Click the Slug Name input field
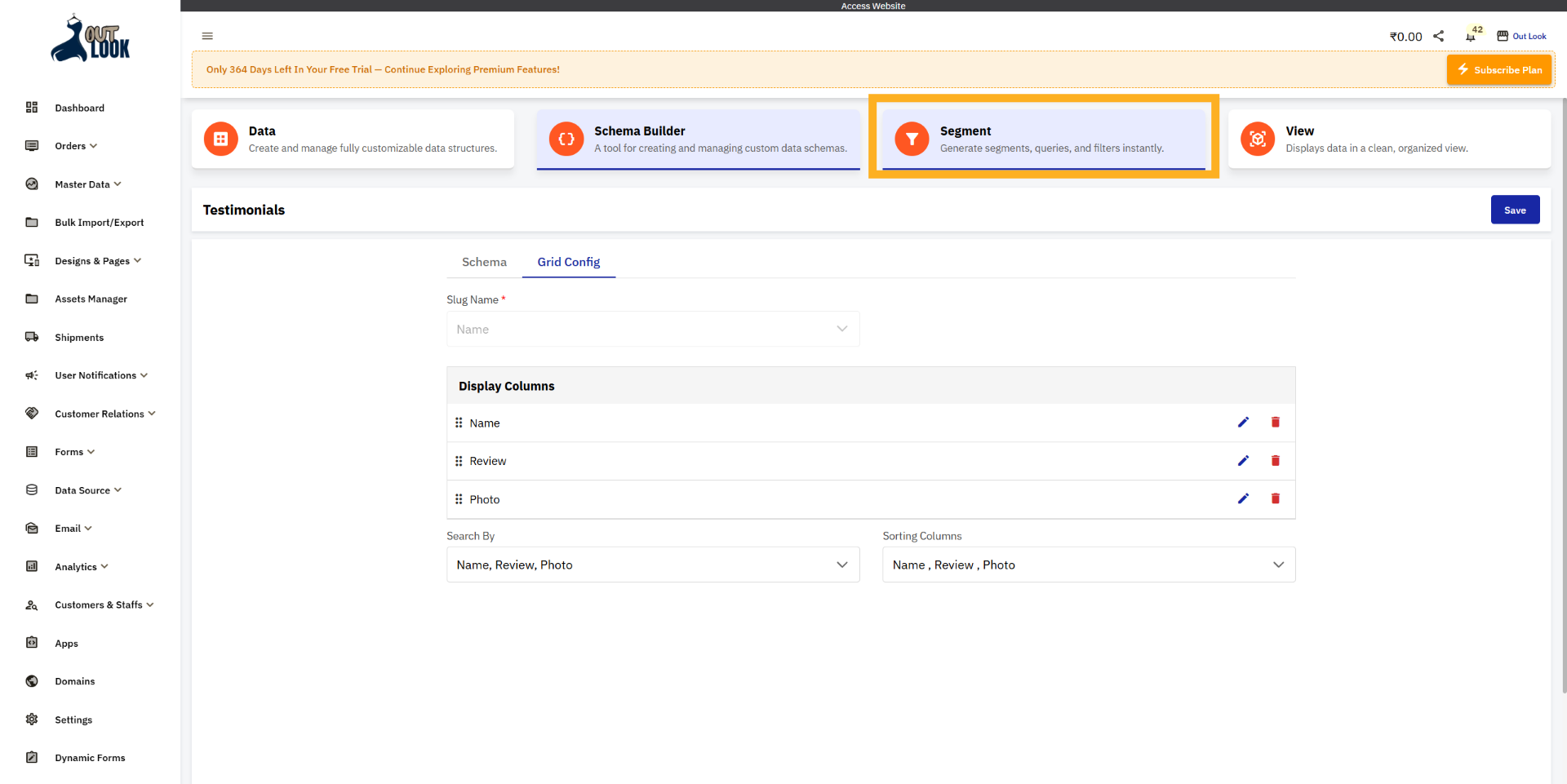The height and width of the screenshot is (784, 1567). pyautogui.click(x=652, y=329)
